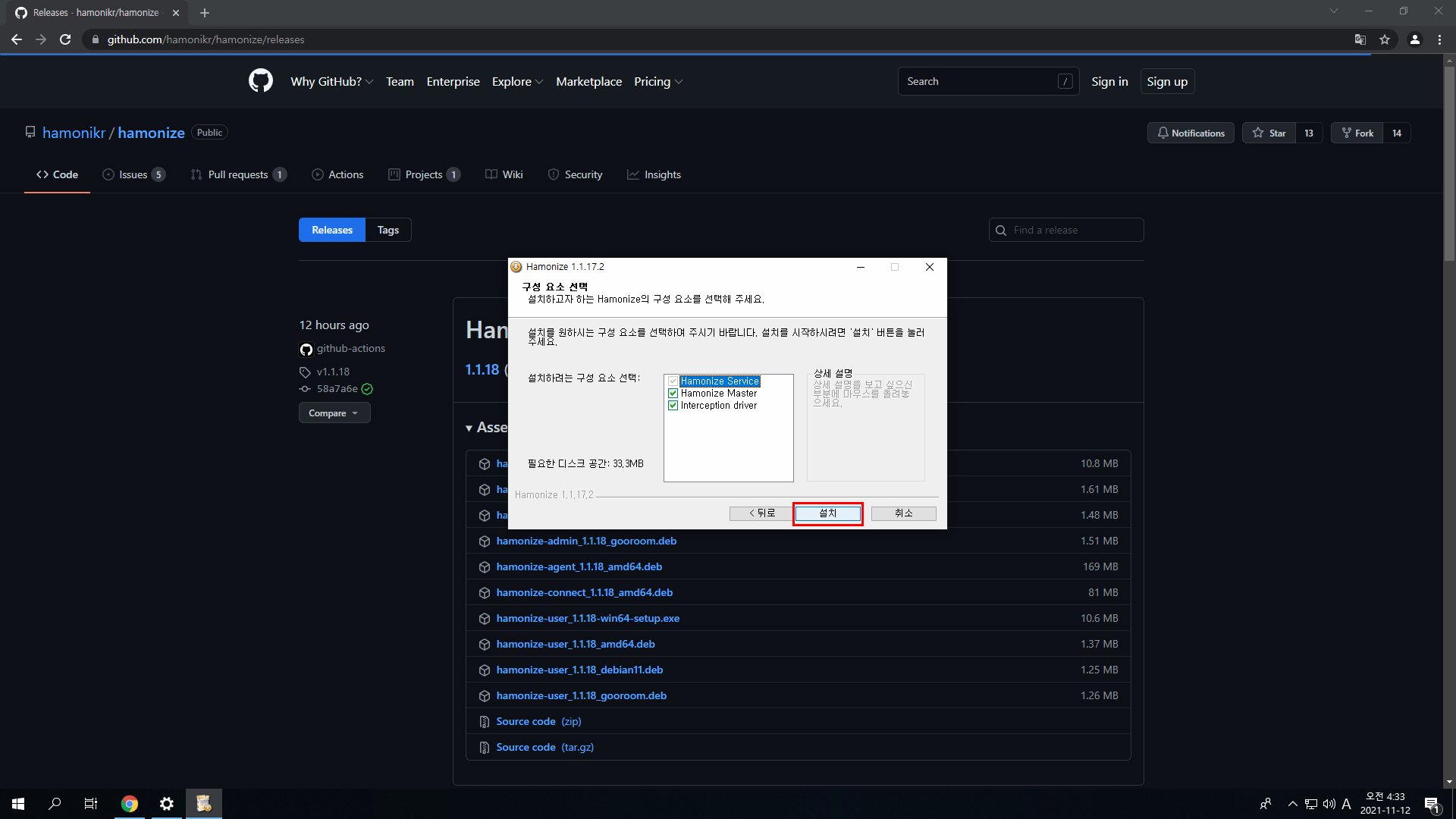The width and height of the screenshot is (1456, 819).
Task: Click the verified commit check icon
Action: pyautogui.click(x=367, y=389)
